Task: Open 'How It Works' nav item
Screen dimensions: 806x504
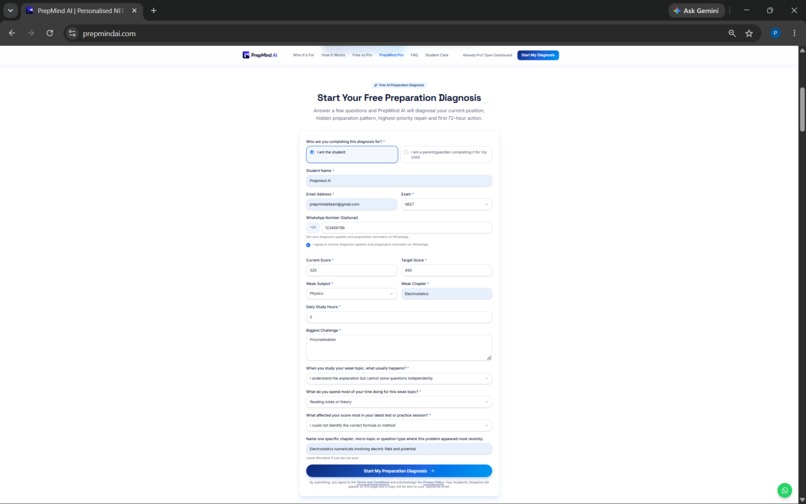Action: pyautogui.click(x=333, y=55)
